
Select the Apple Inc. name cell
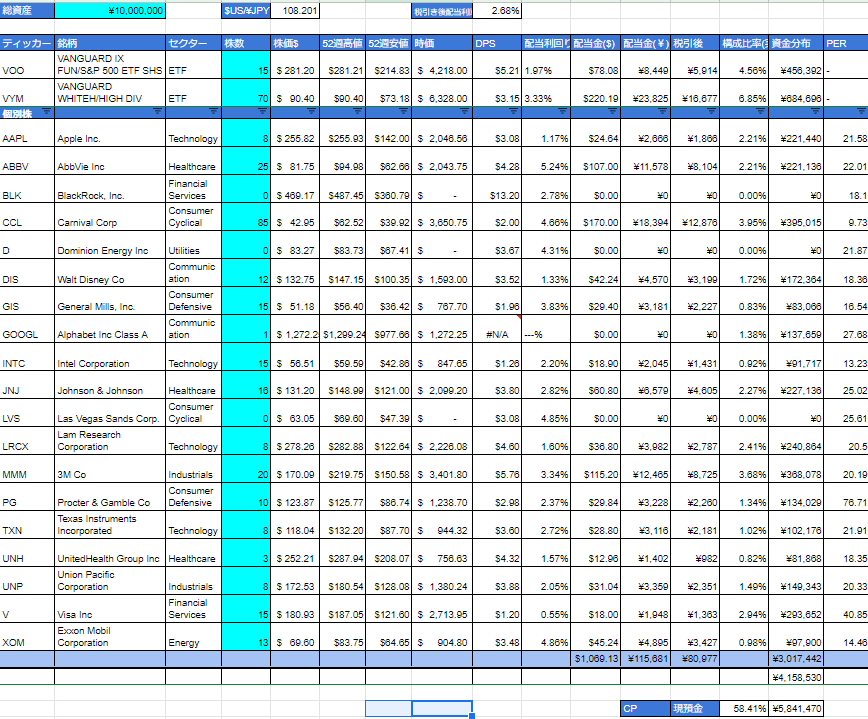point(110,133)
